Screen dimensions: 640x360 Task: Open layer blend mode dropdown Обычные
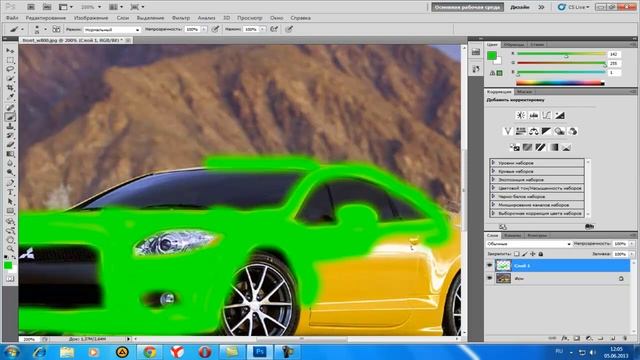click(529, 244)
